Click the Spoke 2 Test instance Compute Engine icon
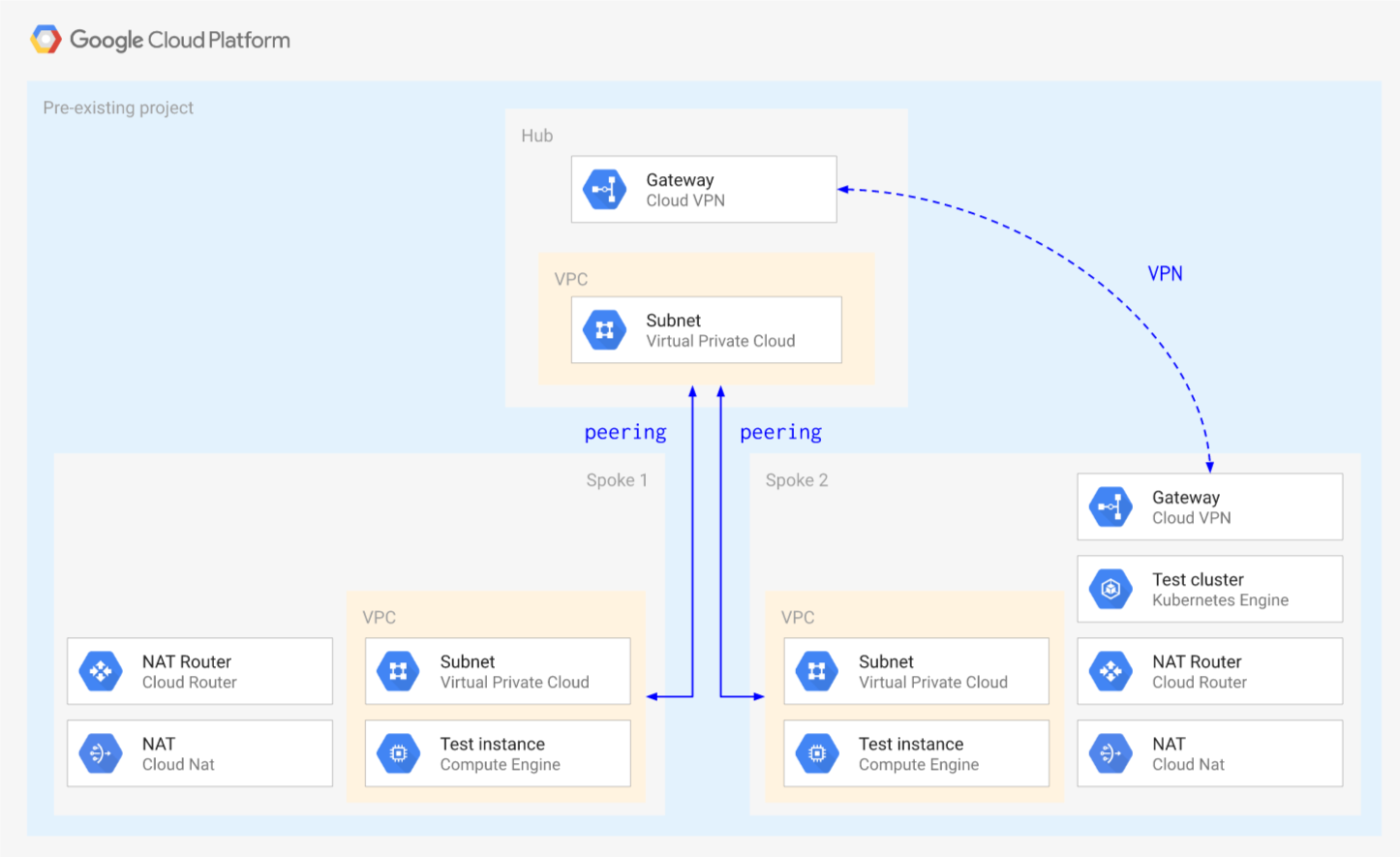The width and height of the screenshot is (1400, 857). (817, 753)
